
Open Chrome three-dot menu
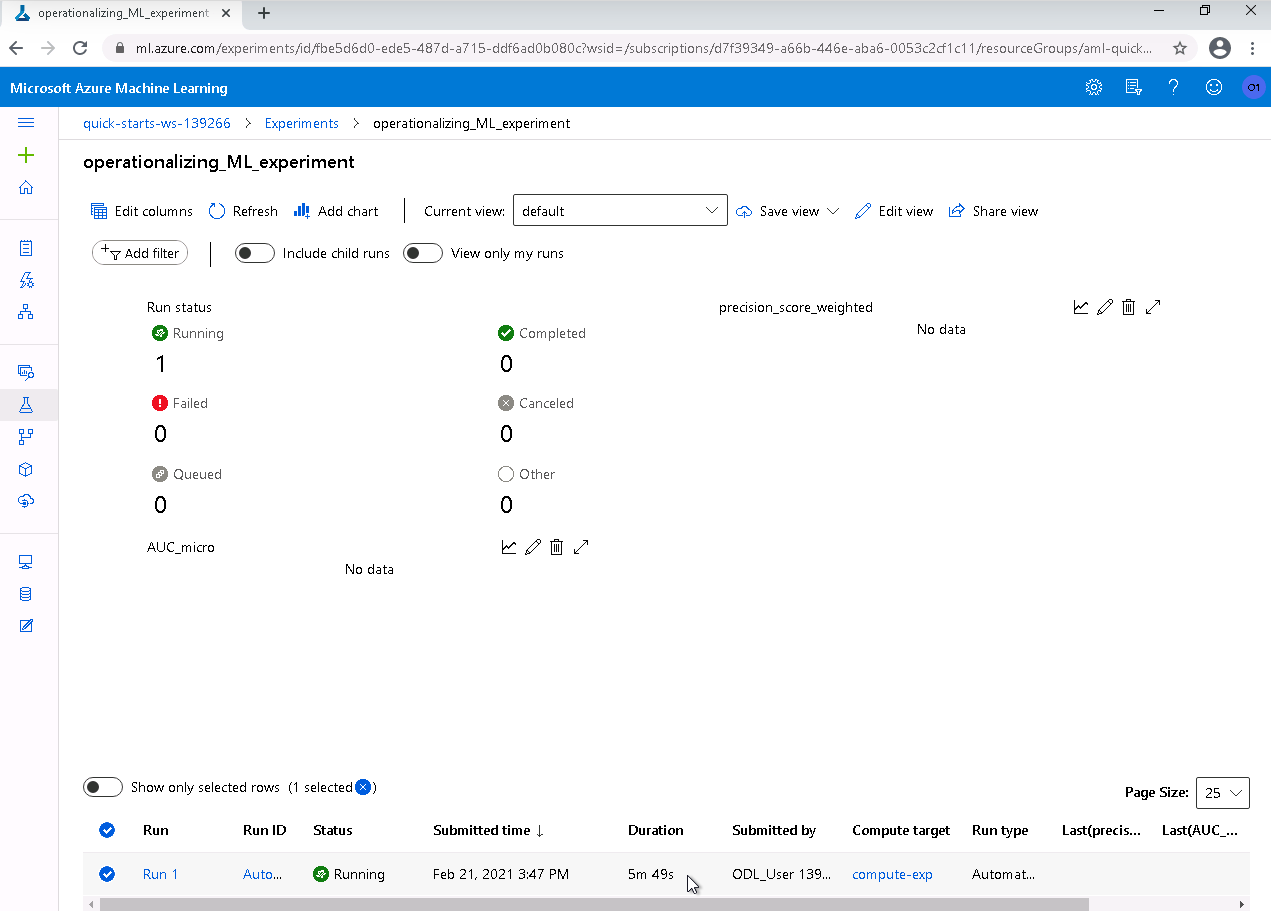pyautogui.click(x=1252, y=48)
